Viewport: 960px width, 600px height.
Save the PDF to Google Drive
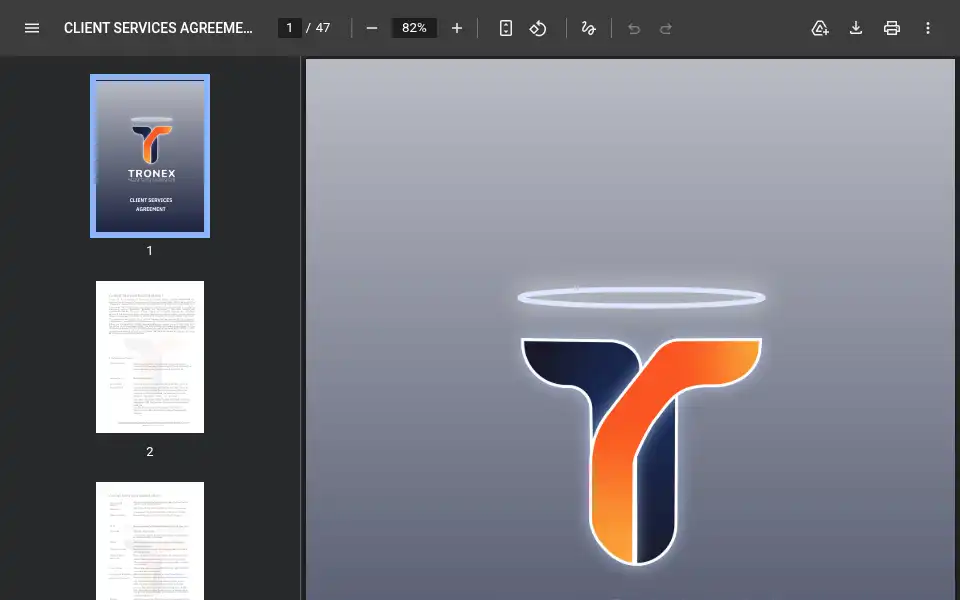[x=820, y=28]
